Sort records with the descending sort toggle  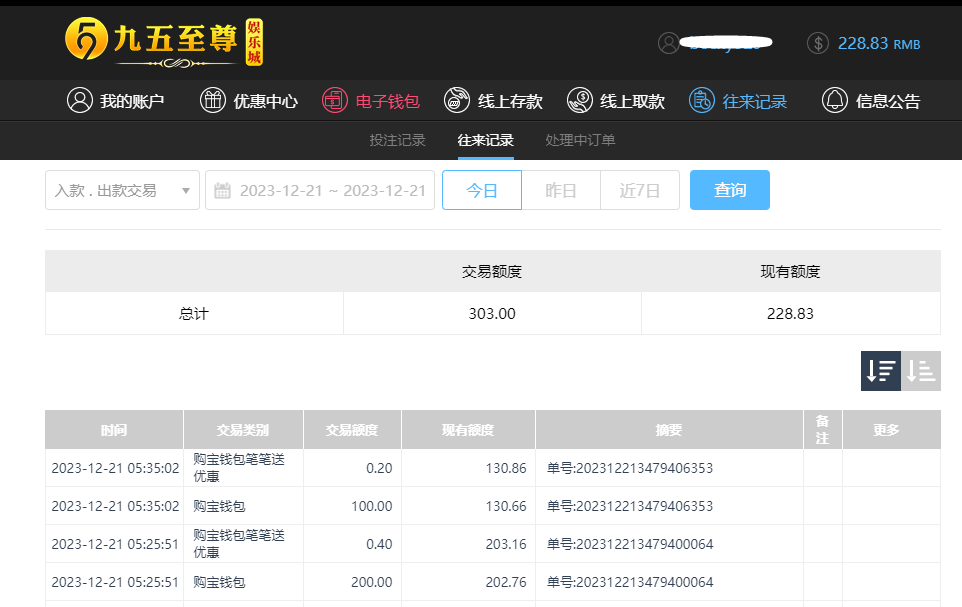pos(880,371)
